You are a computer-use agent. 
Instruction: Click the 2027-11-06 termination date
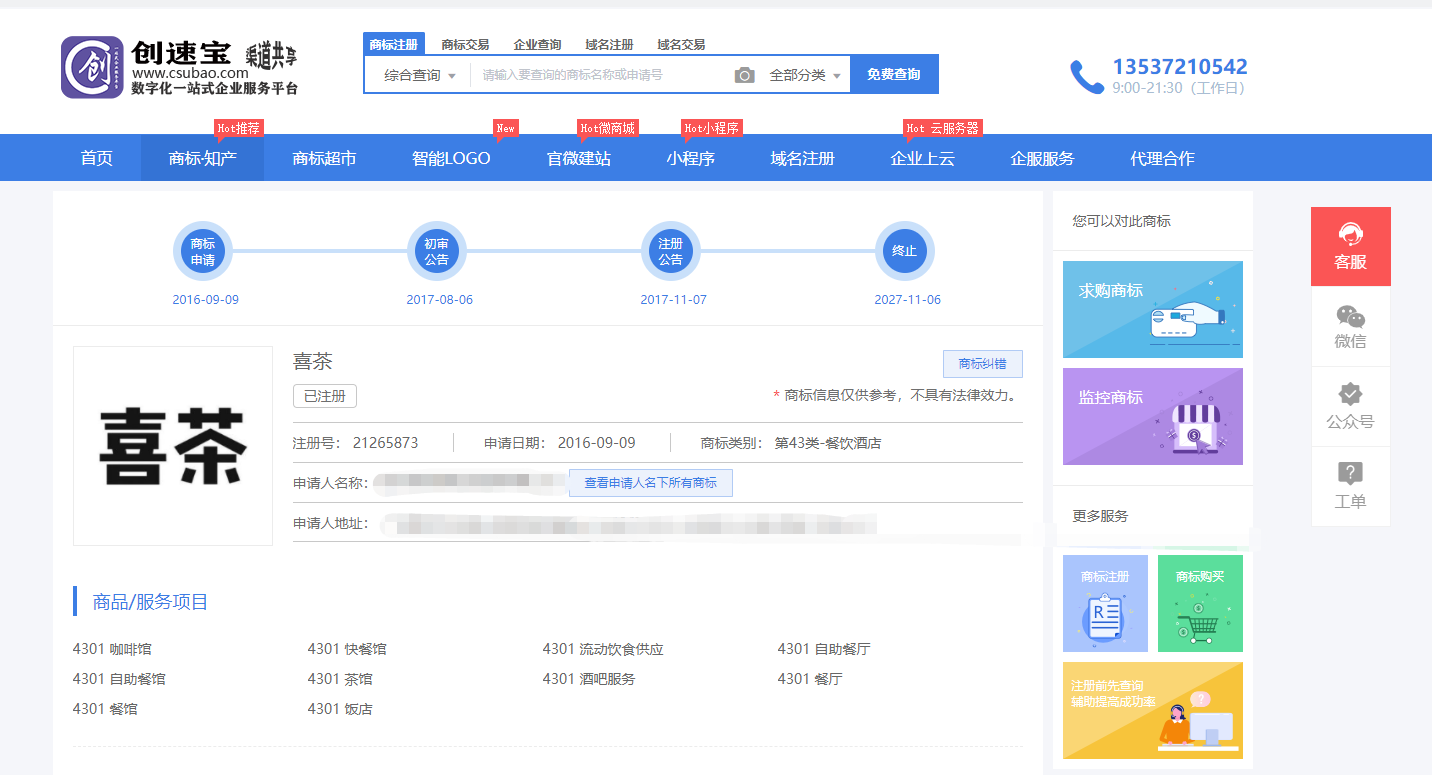[907, 300]
